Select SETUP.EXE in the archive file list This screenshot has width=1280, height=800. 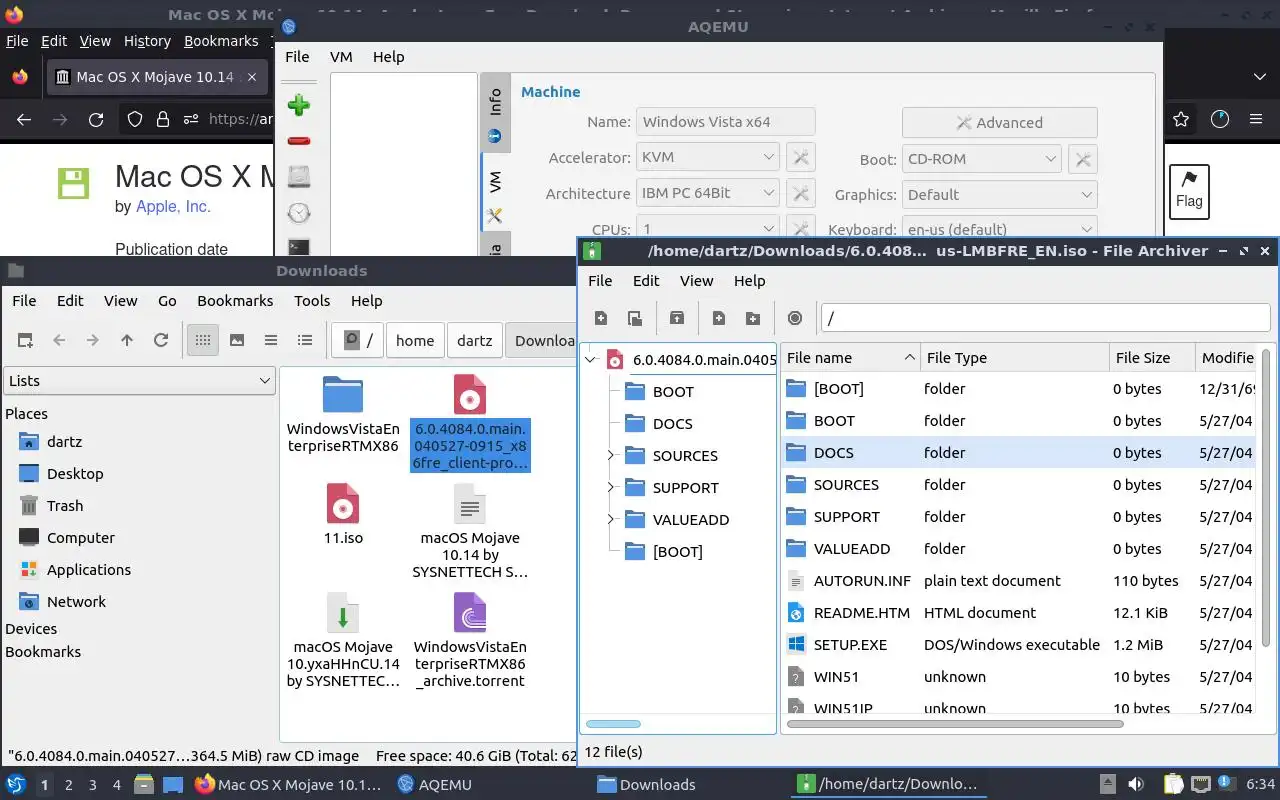[850, 644]
